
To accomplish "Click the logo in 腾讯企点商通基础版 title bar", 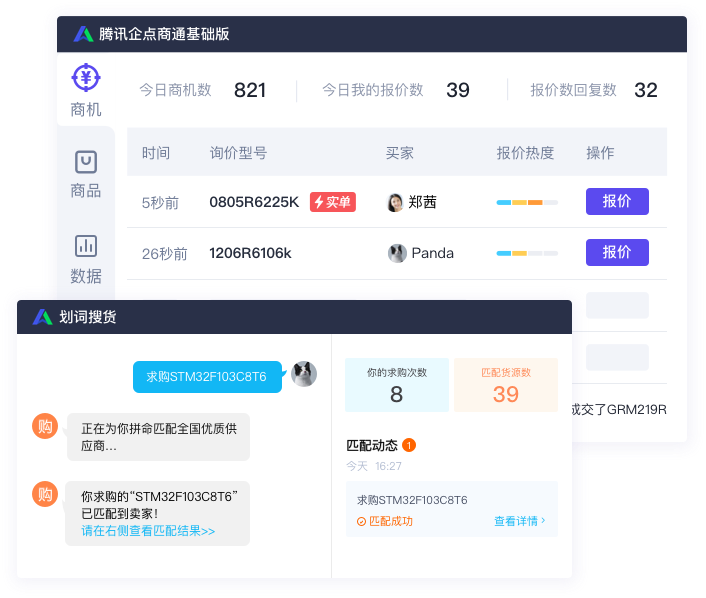I will coord(83,34).
